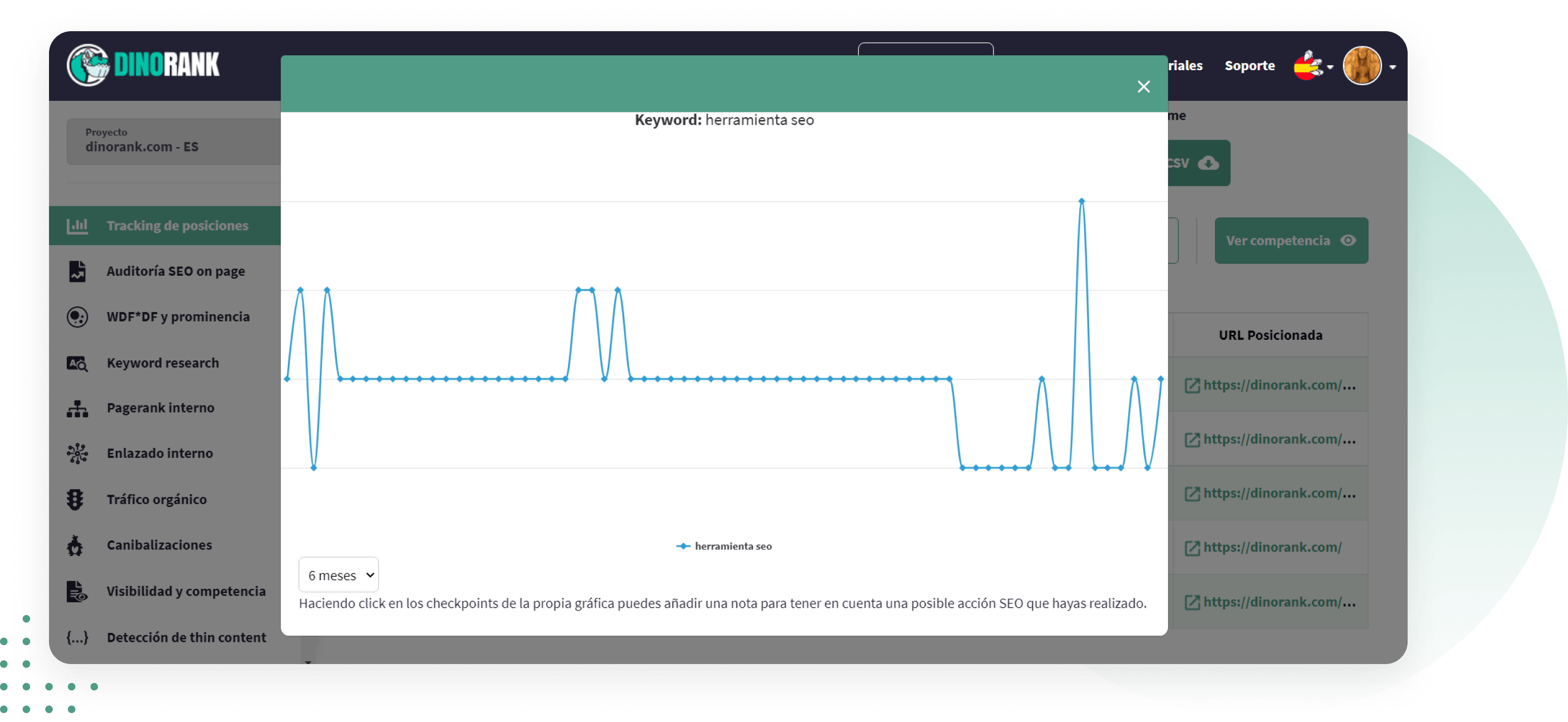
Task: Click the WDF*DF y prominencia icon
Action: [77, 316]
